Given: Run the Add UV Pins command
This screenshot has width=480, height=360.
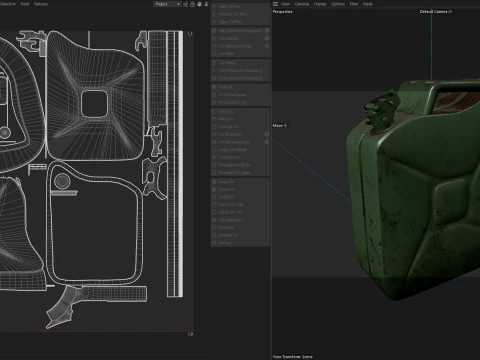Looking at the screenshot, I should pos(240,6).
